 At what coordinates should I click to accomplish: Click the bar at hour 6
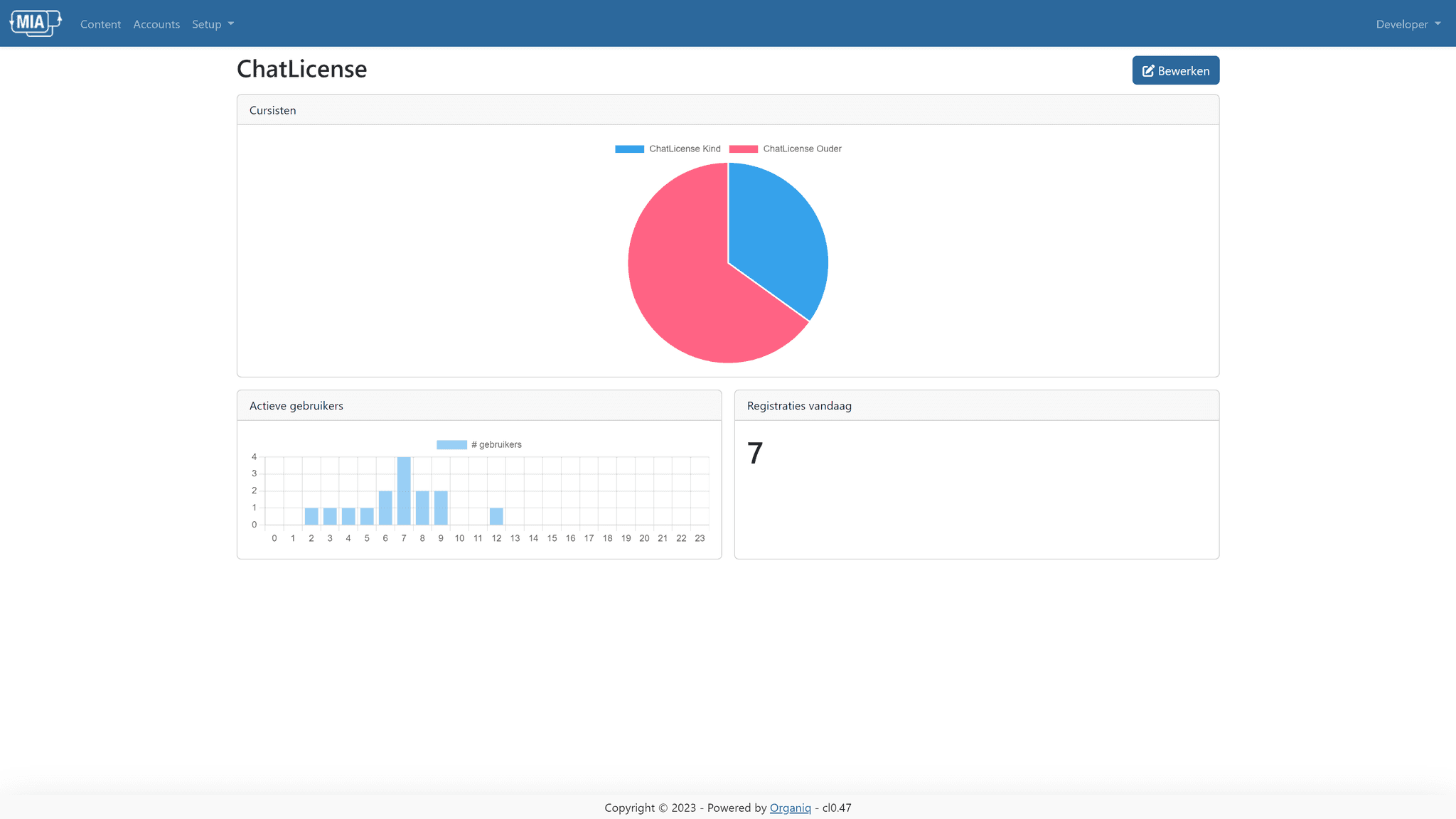[x=385, y=508]
